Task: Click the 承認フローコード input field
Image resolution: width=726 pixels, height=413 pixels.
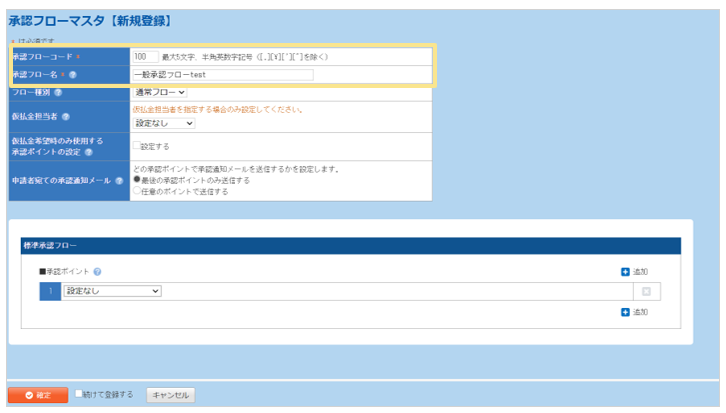Action: click(x=145, y=57)
